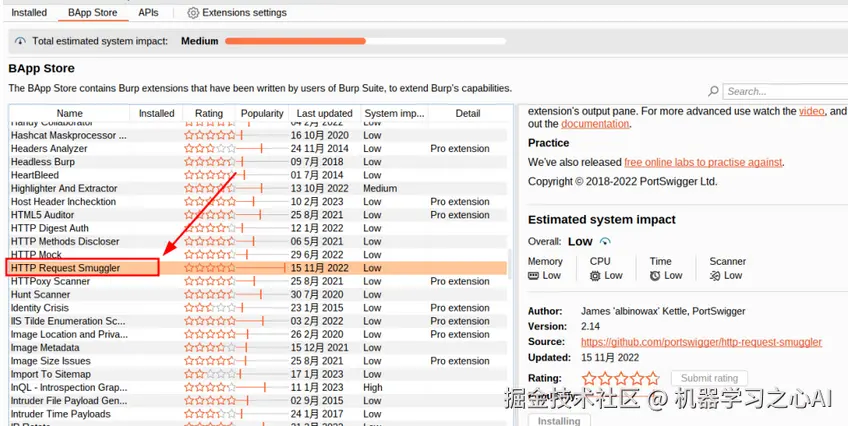The height and width of the screenshot is (426, 848).
Task: Sort by Popularity column header
Action: point(262,114)
